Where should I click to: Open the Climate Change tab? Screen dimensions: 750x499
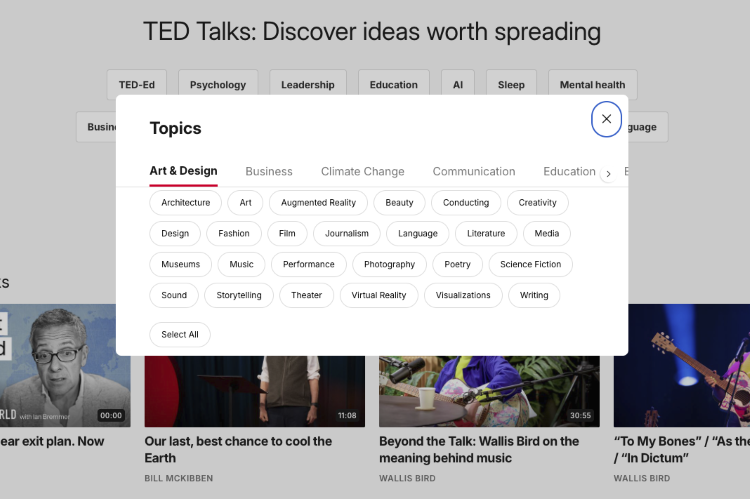click(x=363, y=171)
